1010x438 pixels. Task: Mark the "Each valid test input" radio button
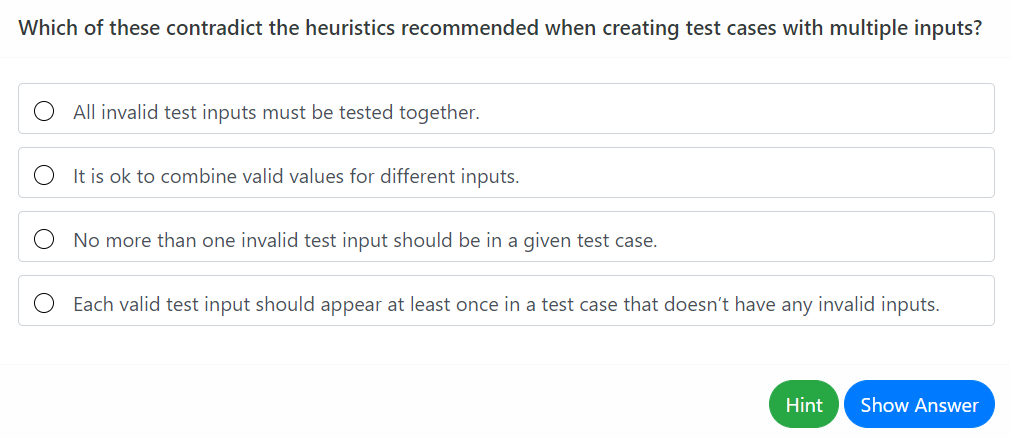44,304
